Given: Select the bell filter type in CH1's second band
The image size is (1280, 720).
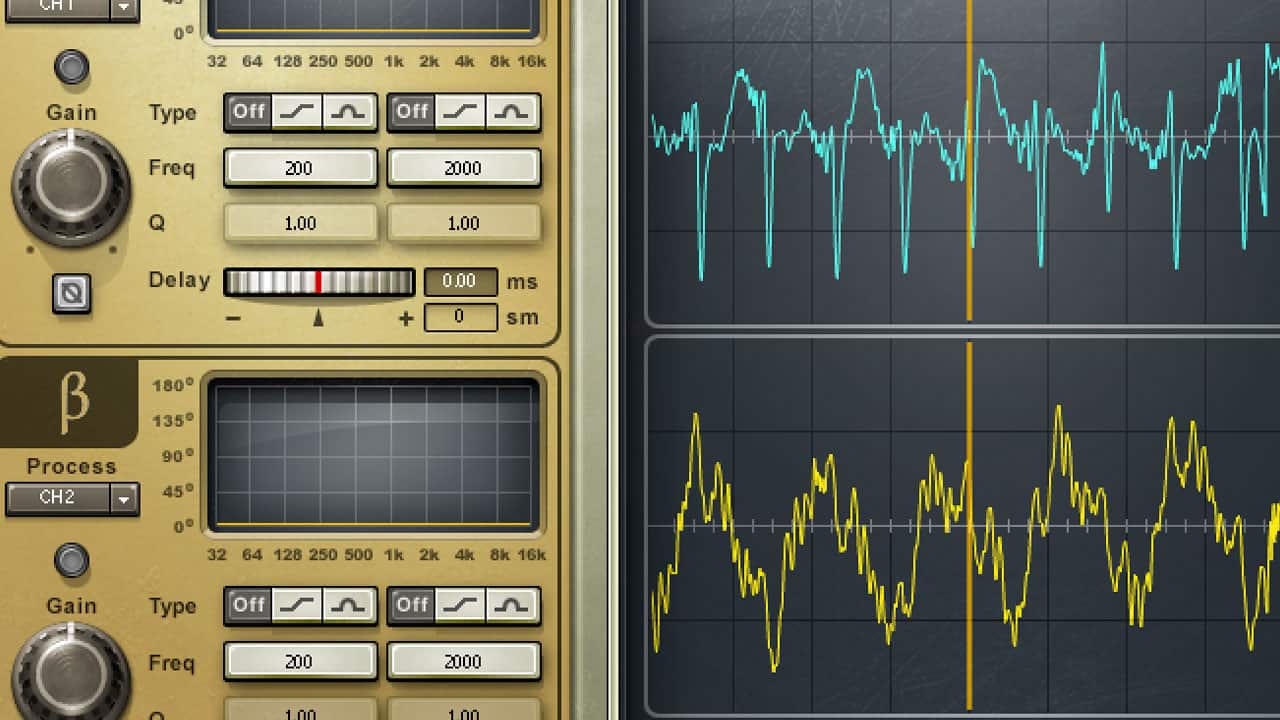Looking at the screenshot, I should point(512,112).
